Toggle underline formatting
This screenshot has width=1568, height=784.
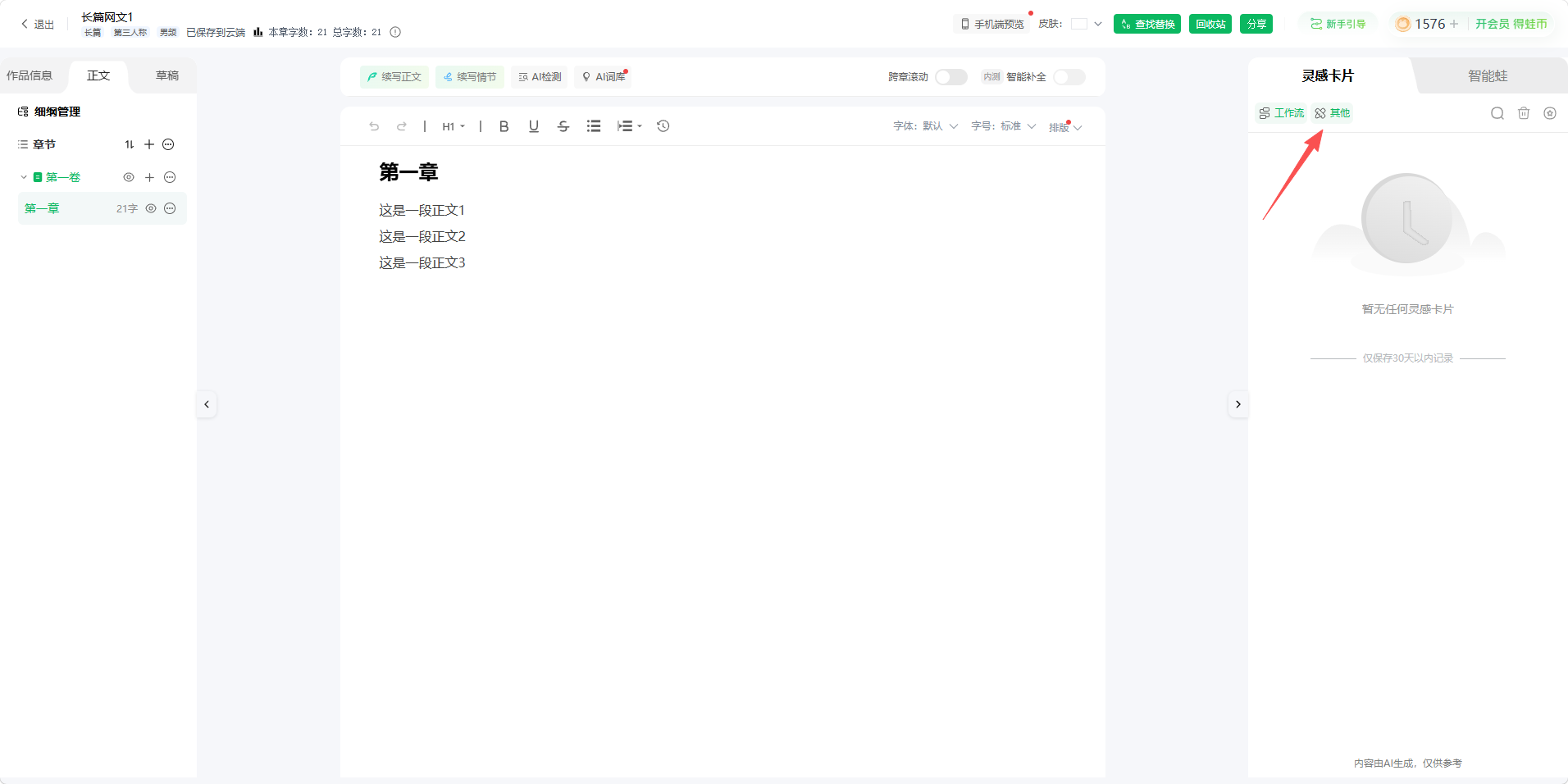pos(534,126)
